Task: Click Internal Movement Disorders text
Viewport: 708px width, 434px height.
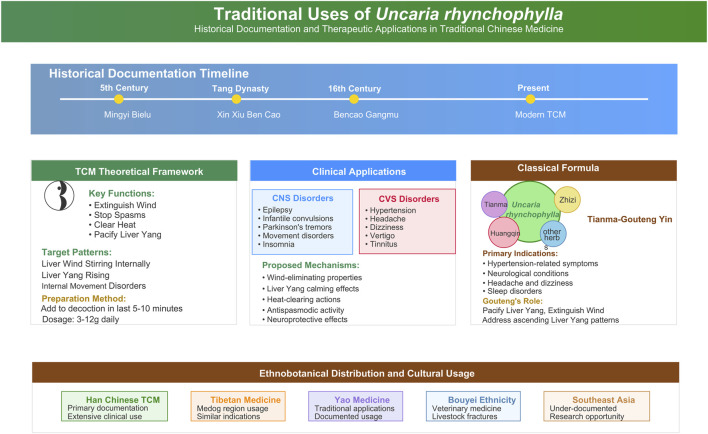Action: [93, 286]
